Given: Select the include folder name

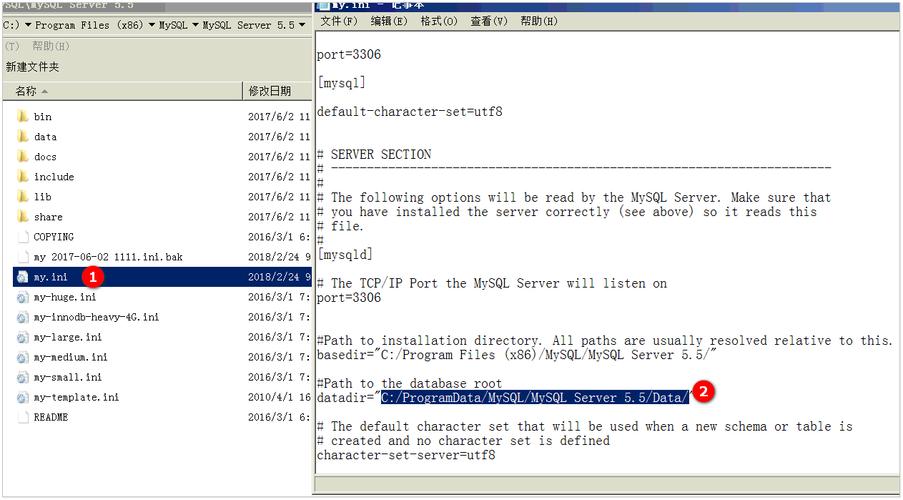Looking at the screenshot, I should (x=54, y=177).
